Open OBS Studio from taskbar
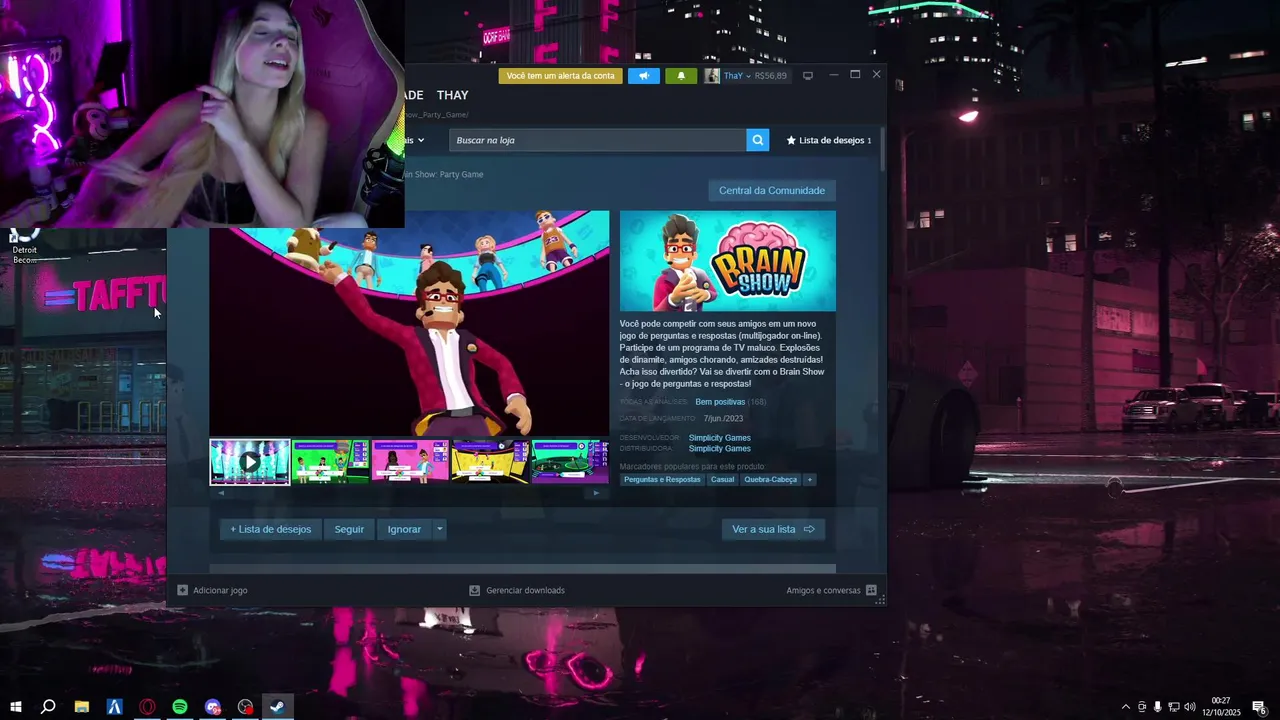Image resolution: width=1280 pixels, height=720 pixels. tap(246, 707)
